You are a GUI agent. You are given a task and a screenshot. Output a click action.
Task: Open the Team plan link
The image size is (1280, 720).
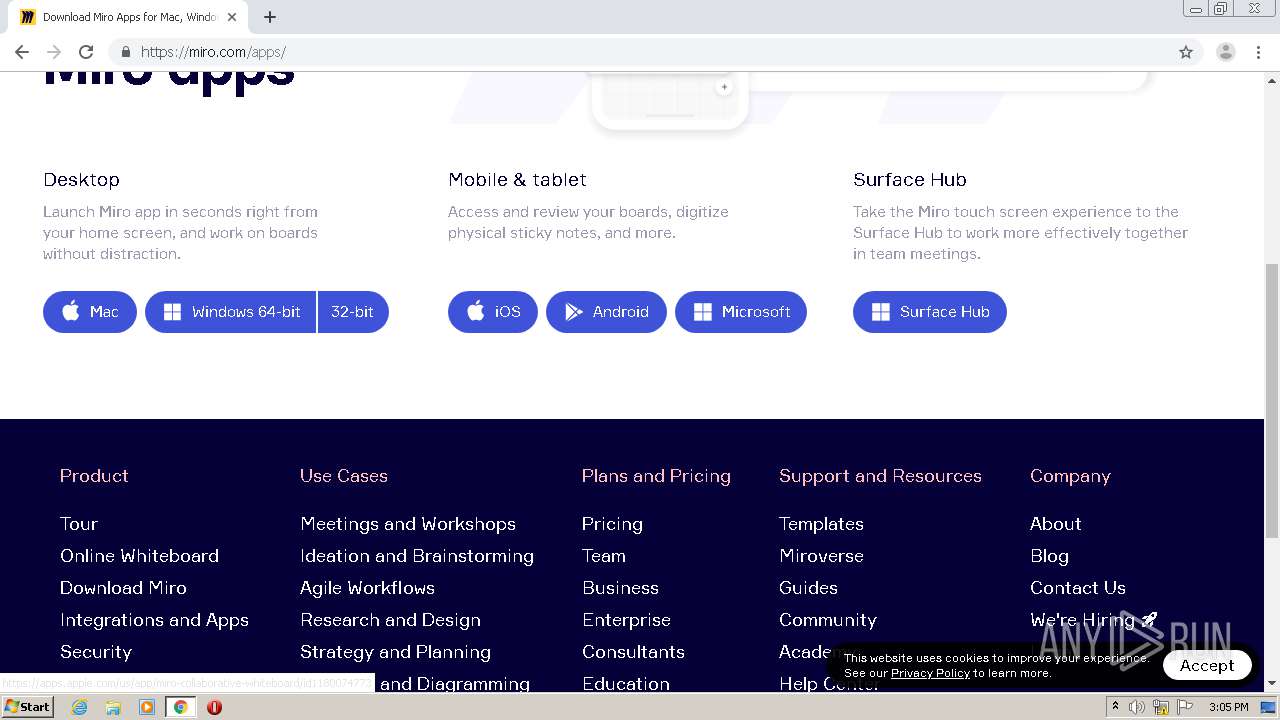coord(604,556)
